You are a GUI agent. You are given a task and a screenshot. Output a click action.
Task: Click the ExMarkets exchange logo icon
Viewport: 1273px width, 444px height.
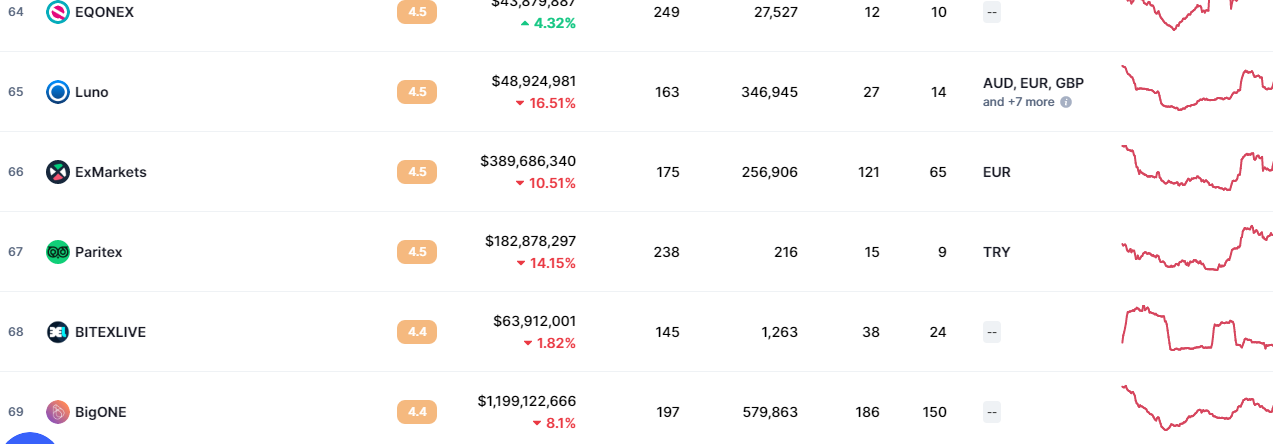(x=58, y=172)
